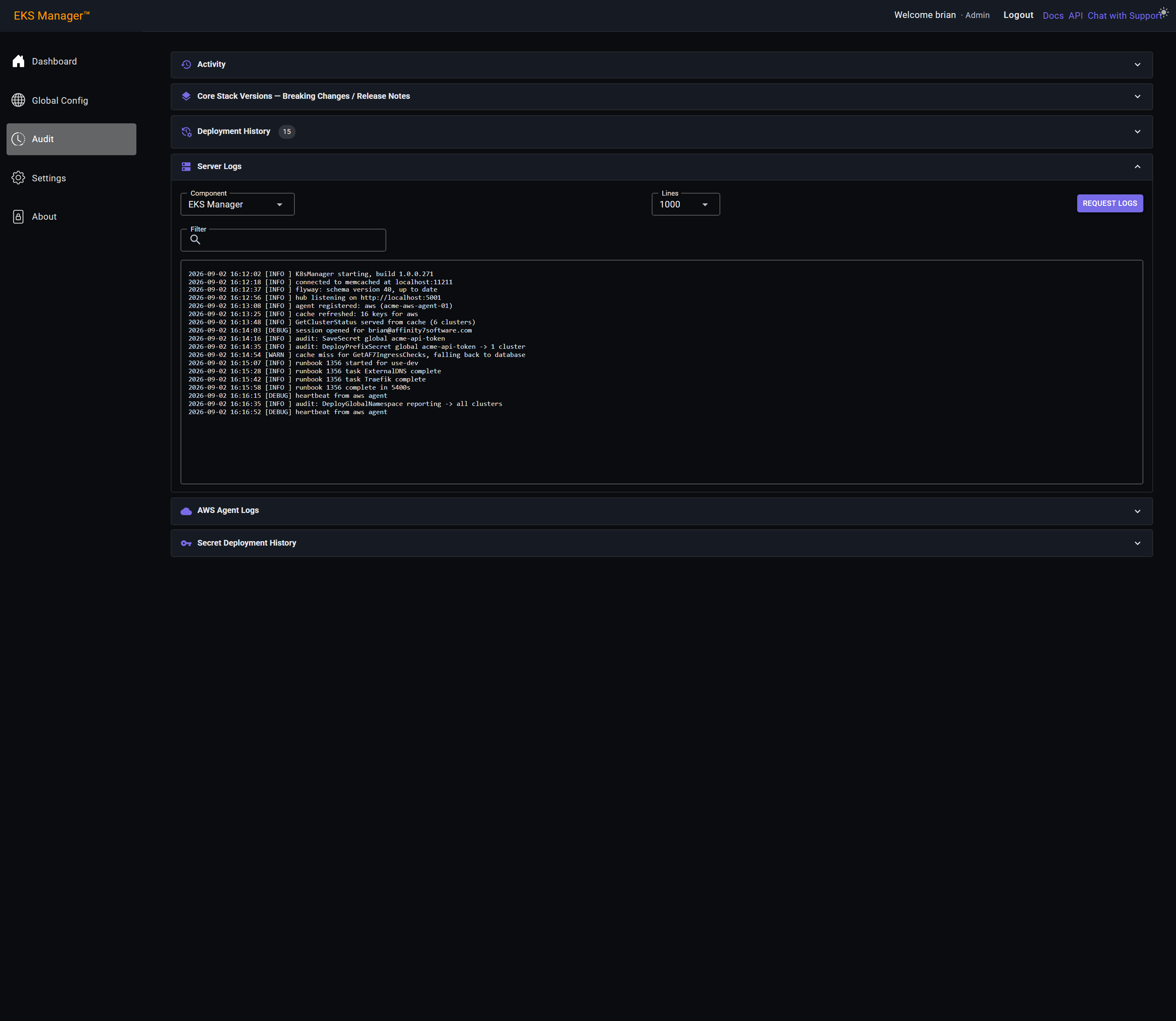This screenshot has height=1021, width=1176.
Task: Click the EKS Manager logo title
Action: point(52,16)
